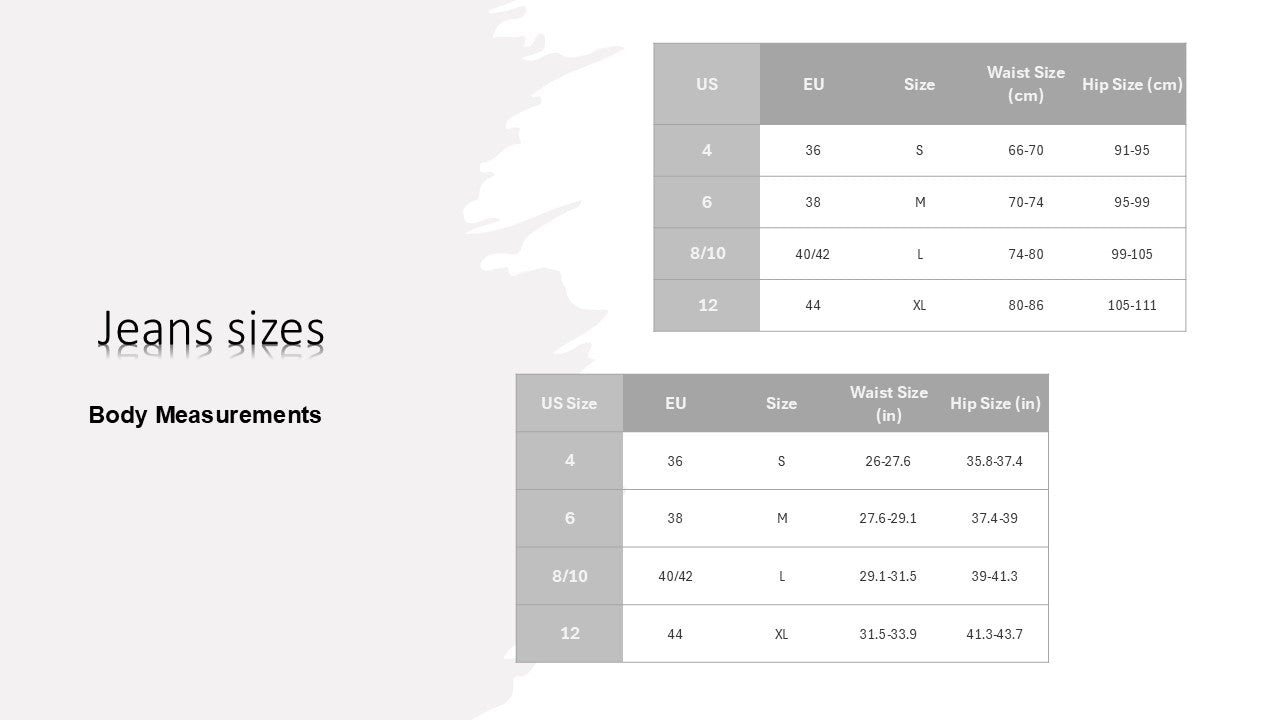Image resolution: width=1280 pixels, height=720 pixels.
Task: Click the "Jeans sizes" title text
Action: (x=211, y=329)
